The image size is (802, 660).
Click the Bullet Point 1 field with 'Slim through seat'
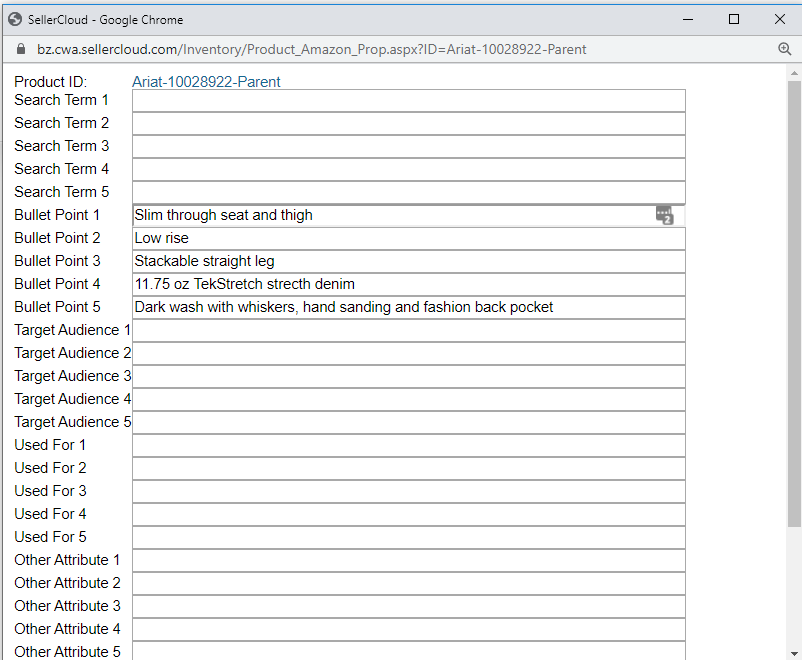point(409,215)
